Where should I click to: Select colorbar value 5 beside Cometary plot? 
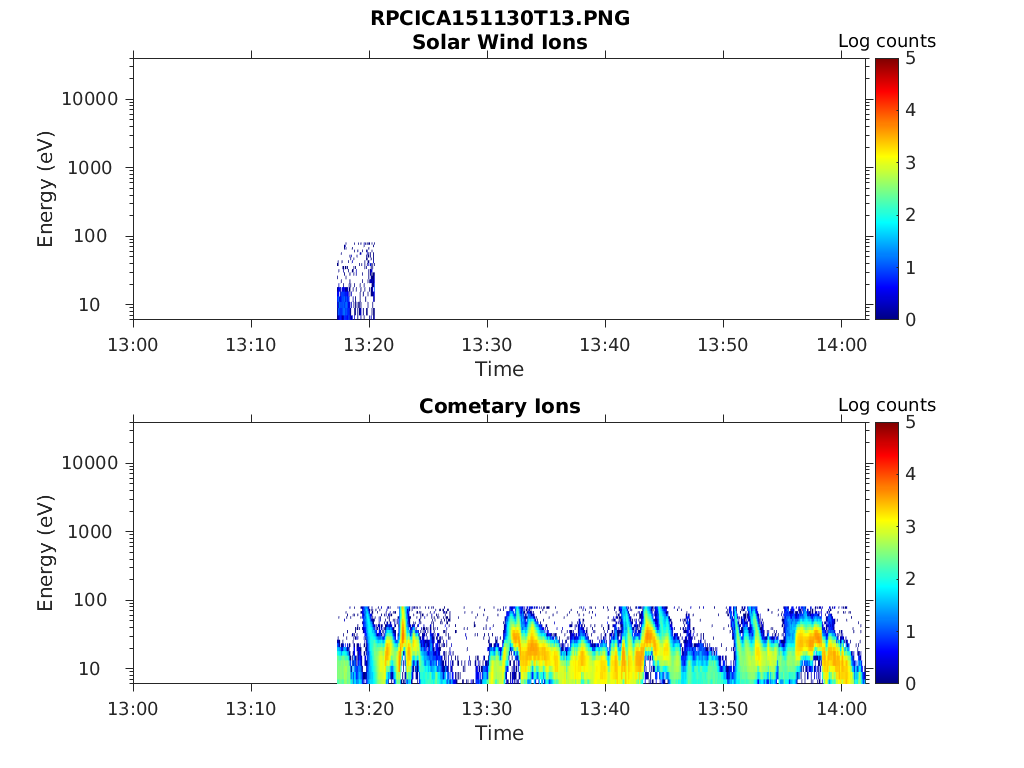(x=910, y=423)
